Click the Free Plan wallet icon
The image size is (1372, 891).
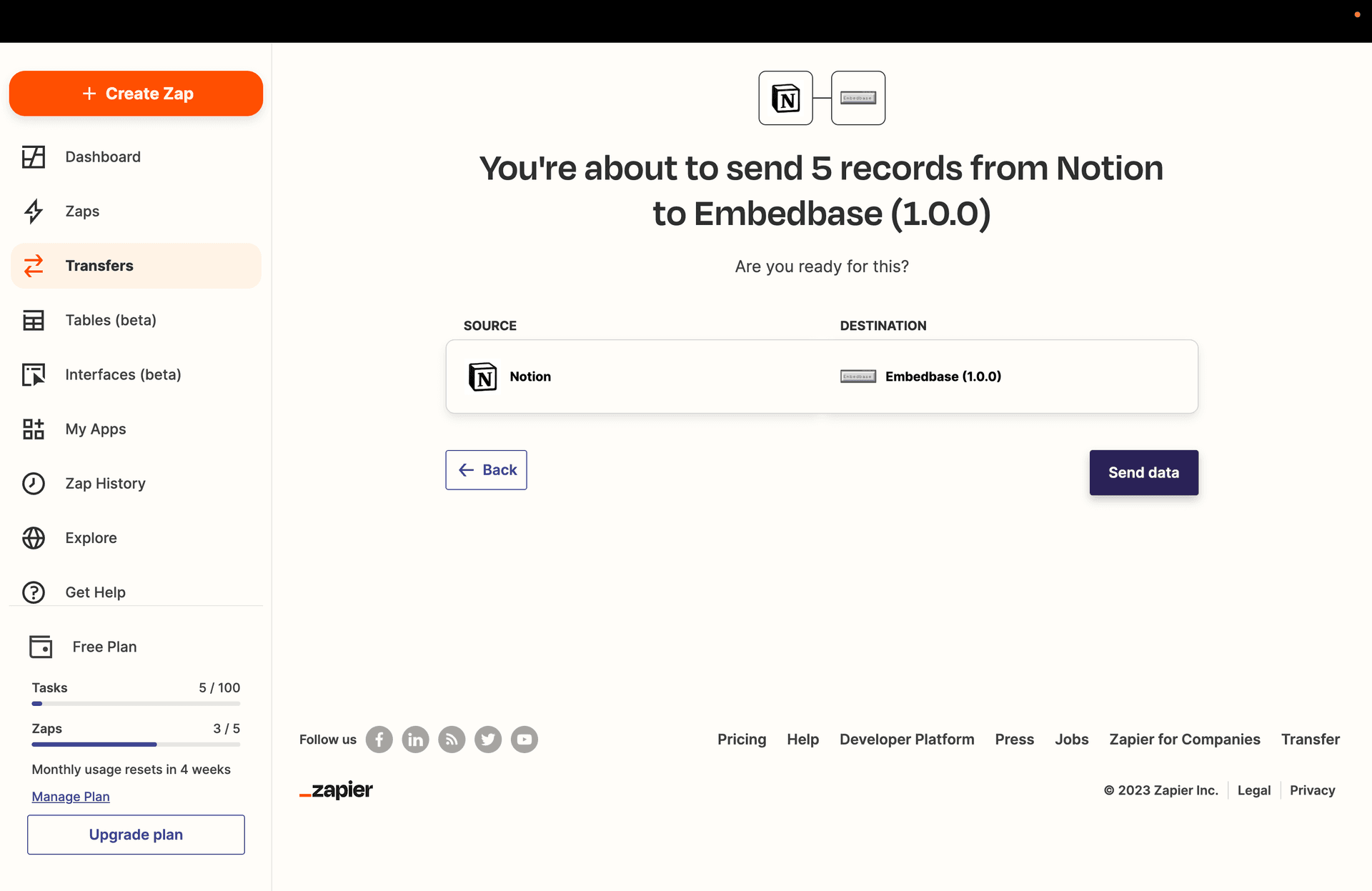[41, 647]
